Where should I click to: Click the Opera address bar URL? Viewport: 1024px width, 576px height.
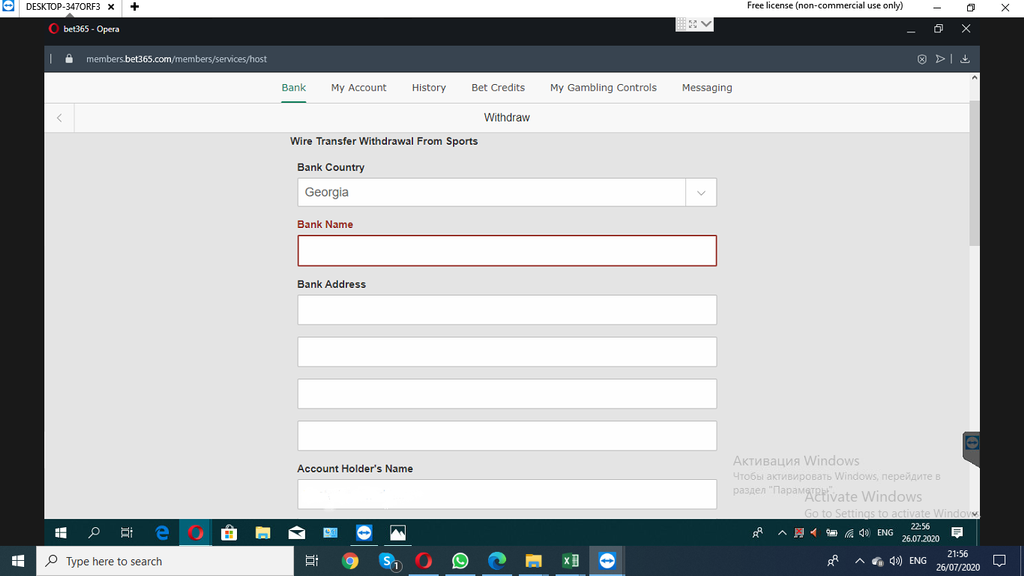coord(176,59)
